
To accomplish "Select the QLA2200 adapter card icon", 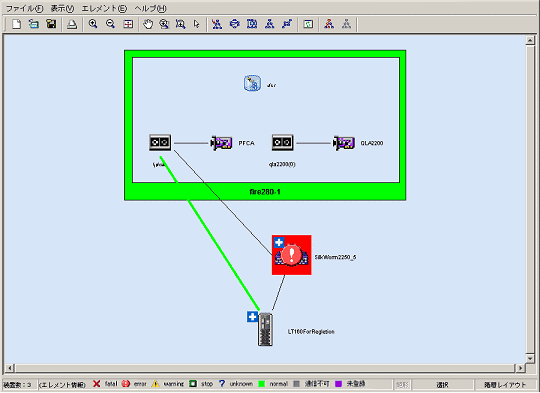I will tap(344, 143).
